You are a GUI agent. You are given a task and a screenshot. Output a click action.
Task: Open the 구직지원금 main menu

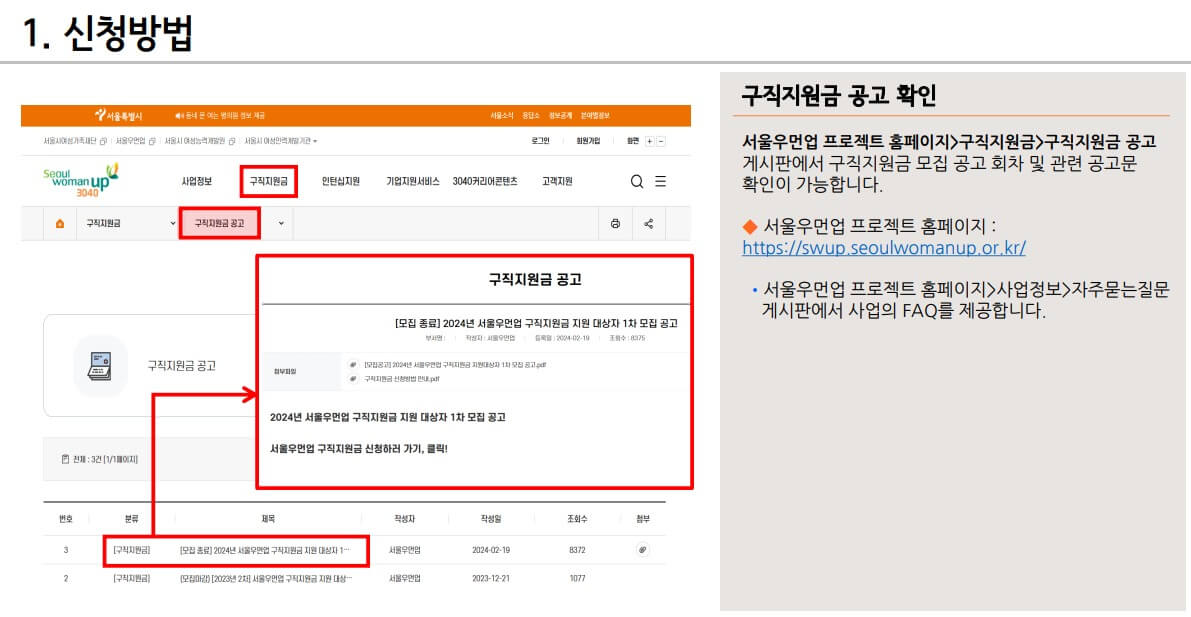(268, 182)
